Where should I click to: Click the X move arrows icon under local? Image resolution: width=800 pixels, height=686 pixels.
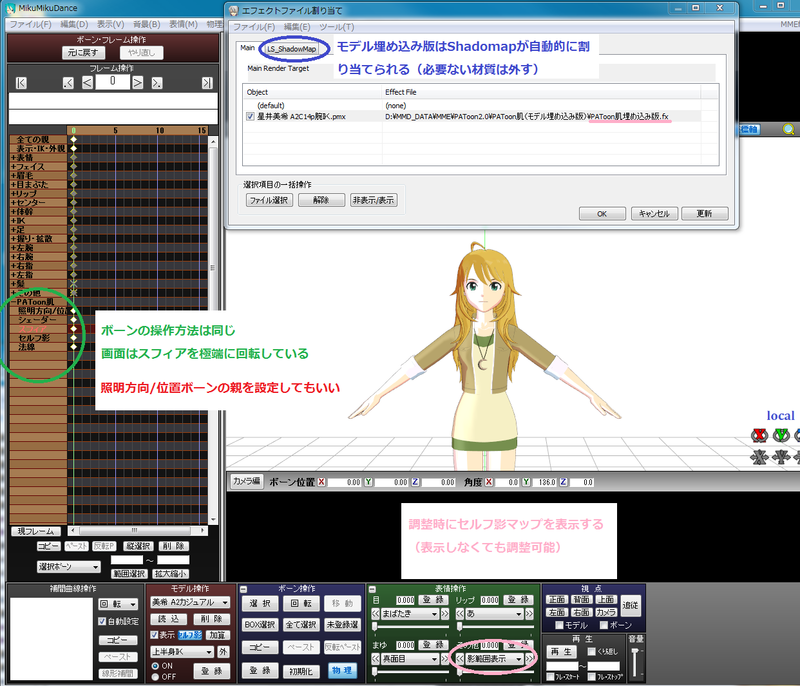pos(759,456)
